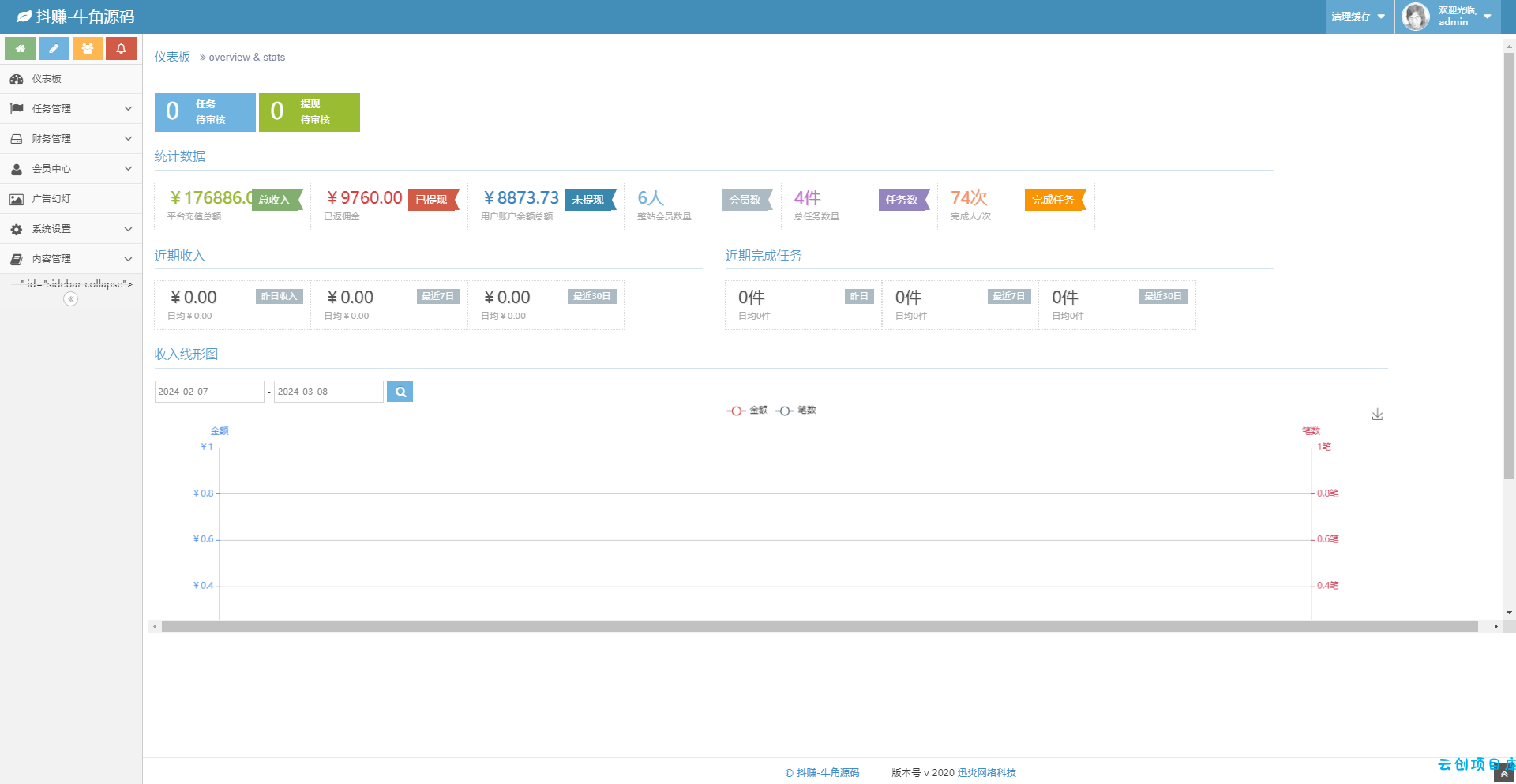
Task: Toggle the 笔数 series in chart legend
Action: click(x=796, y=411)
